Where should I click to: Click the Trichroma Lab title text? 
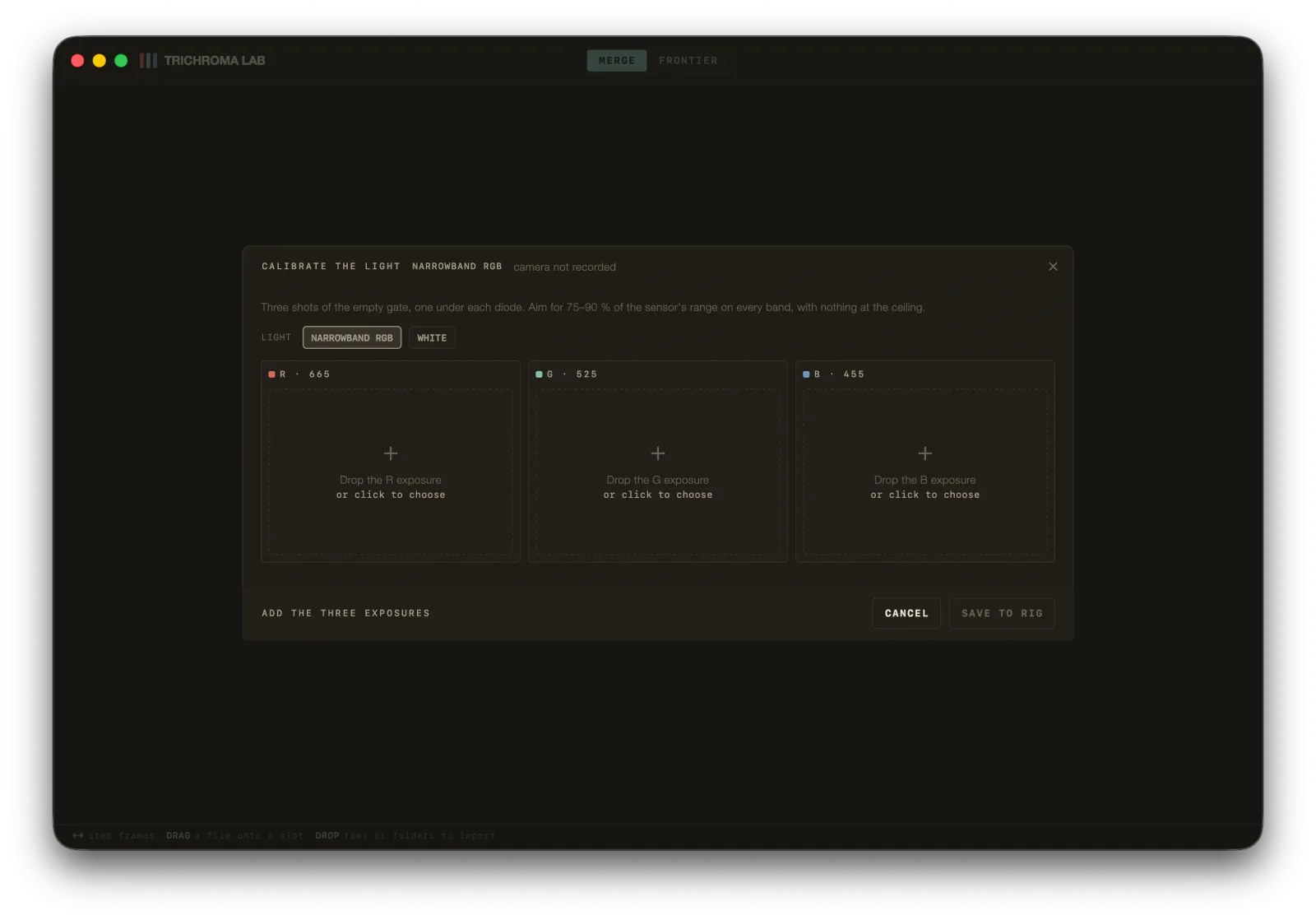tap(215, 60)
